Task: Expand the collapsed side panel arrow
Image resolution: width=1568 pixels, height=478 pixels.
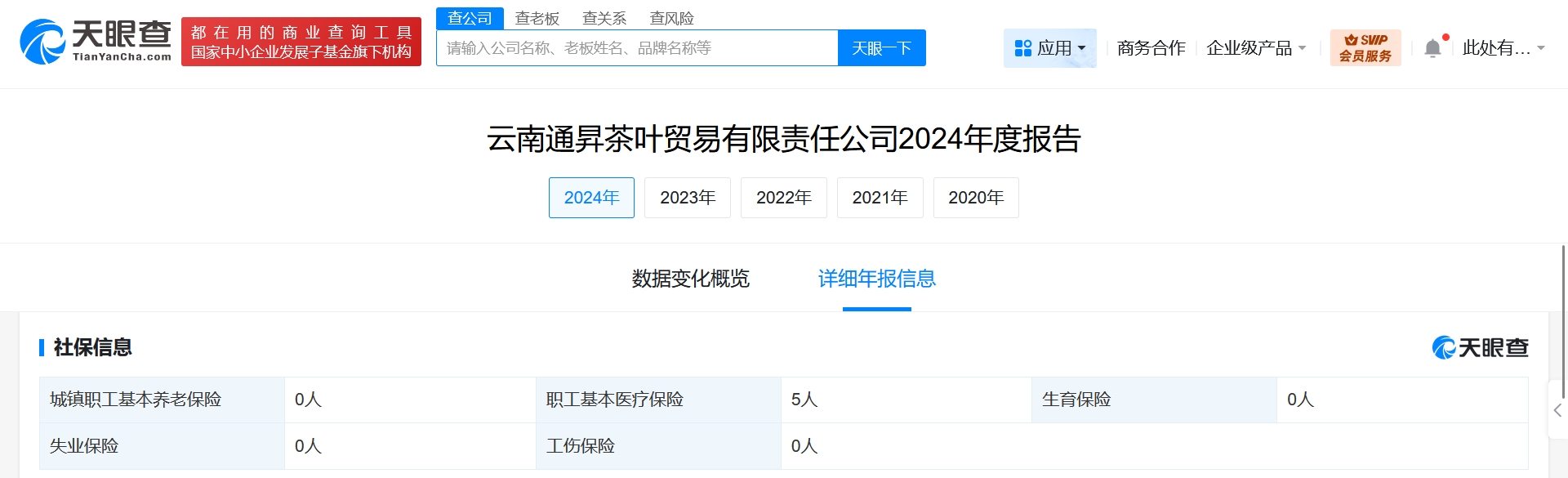Action: tap(1557, 410)
